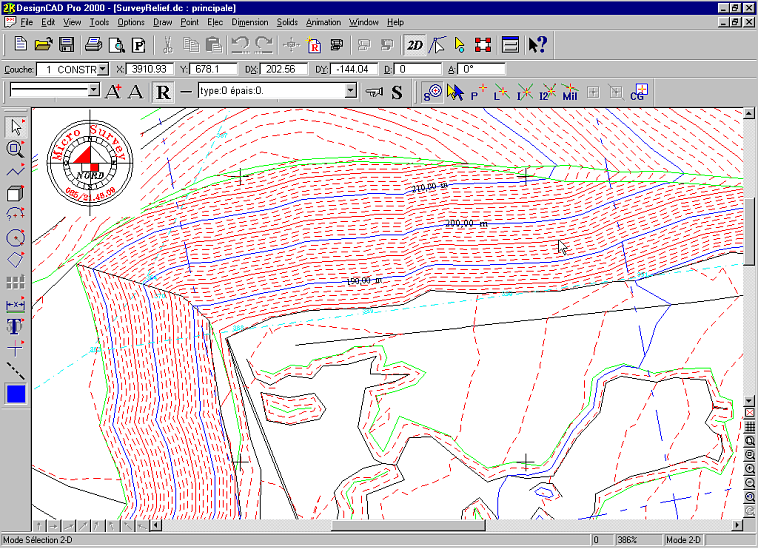The height and width of the screenshot is (549, 758).
Task: Toggle the 2D view mode button
Action: pyautogui.click(x=414, y=44)
